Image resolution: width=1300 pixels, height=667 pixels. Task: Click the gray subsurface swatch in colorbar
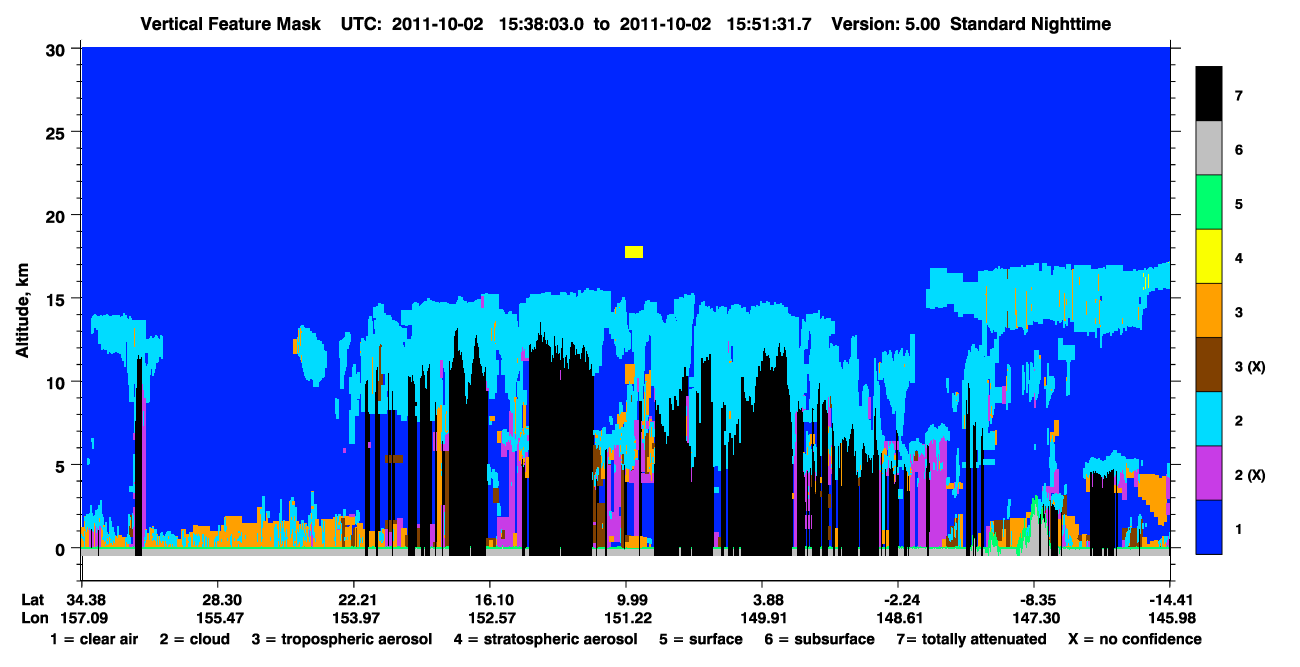tap(1209, 149)
